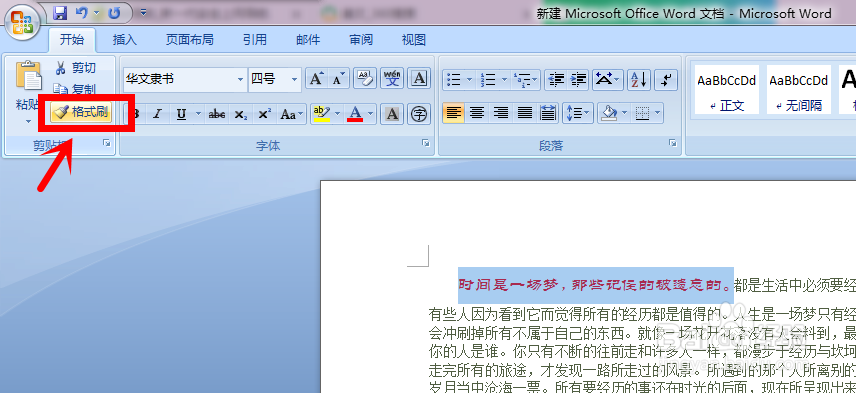Open the 段落 paragraph dialog launcher

coord(673,144)
